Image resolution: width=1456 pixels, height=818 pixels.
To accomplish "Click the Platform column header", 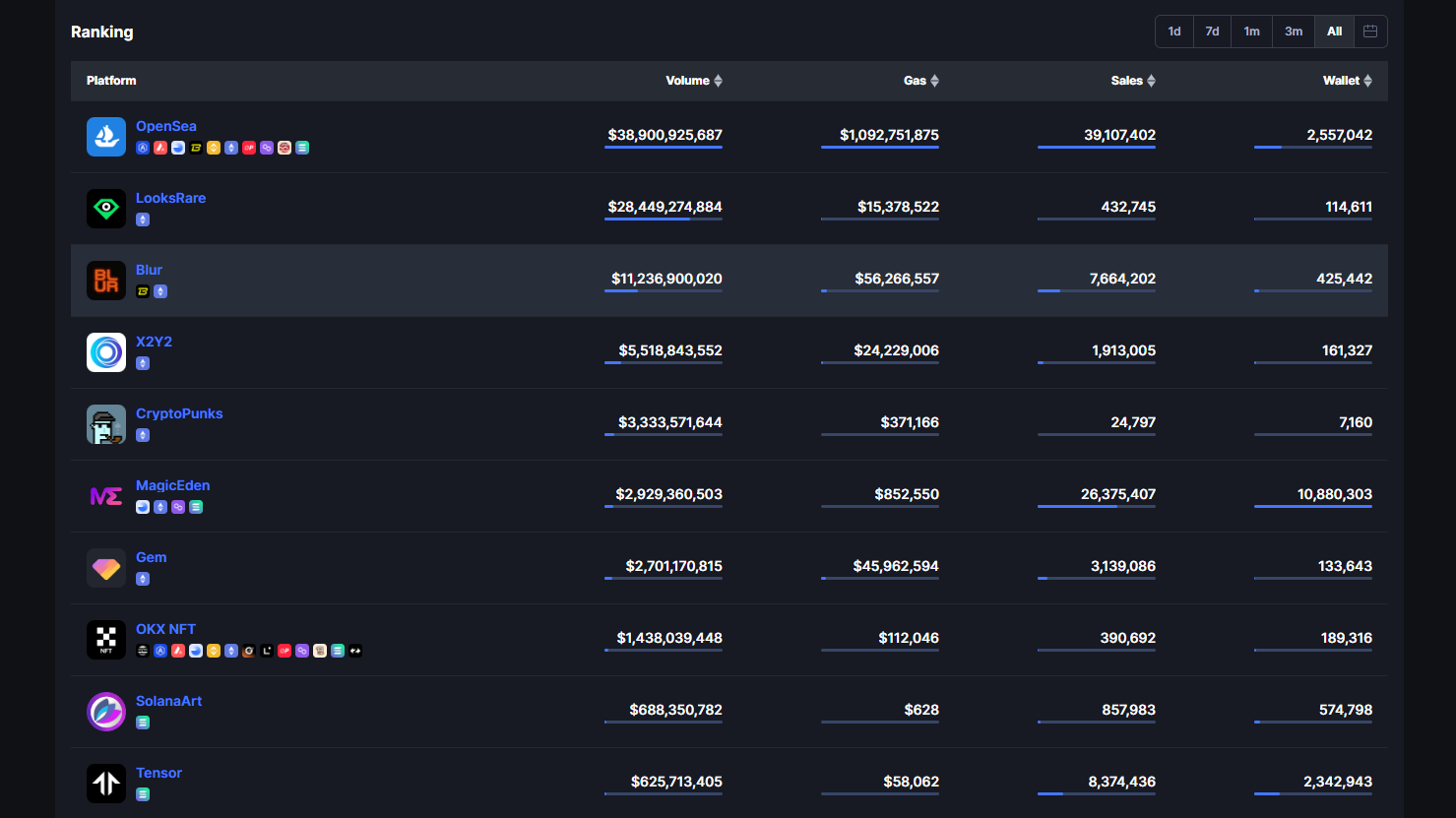I will [111, 81].
